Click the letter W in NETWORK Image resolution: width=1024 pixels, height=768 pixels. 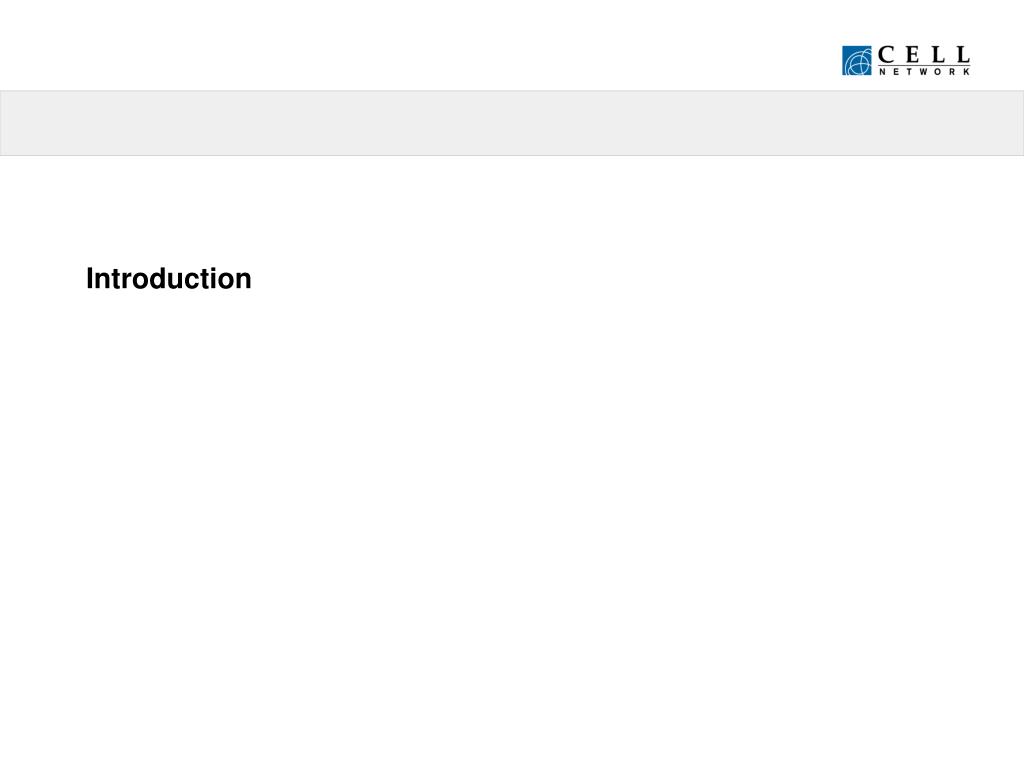point(924,72)
